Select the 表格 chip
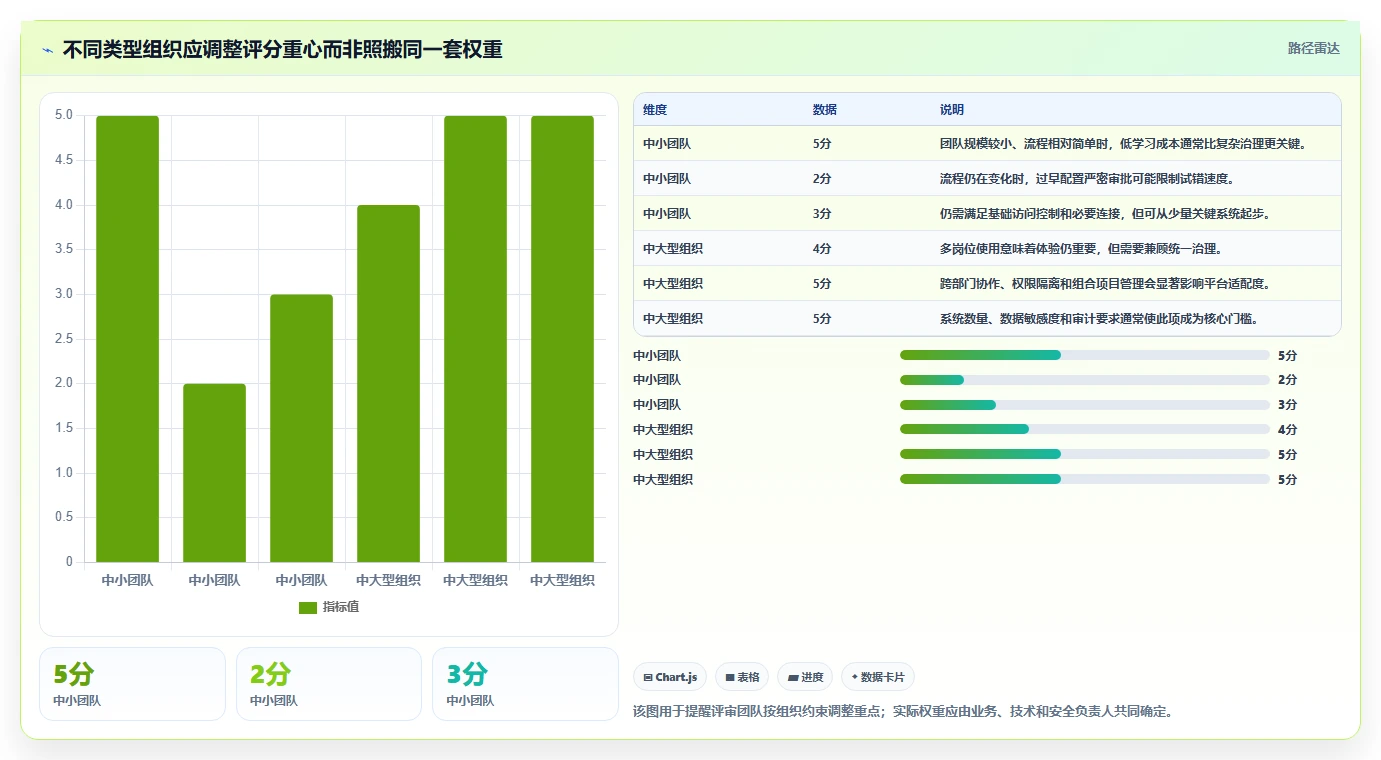 pyautogui.click(x=742, y=677)
